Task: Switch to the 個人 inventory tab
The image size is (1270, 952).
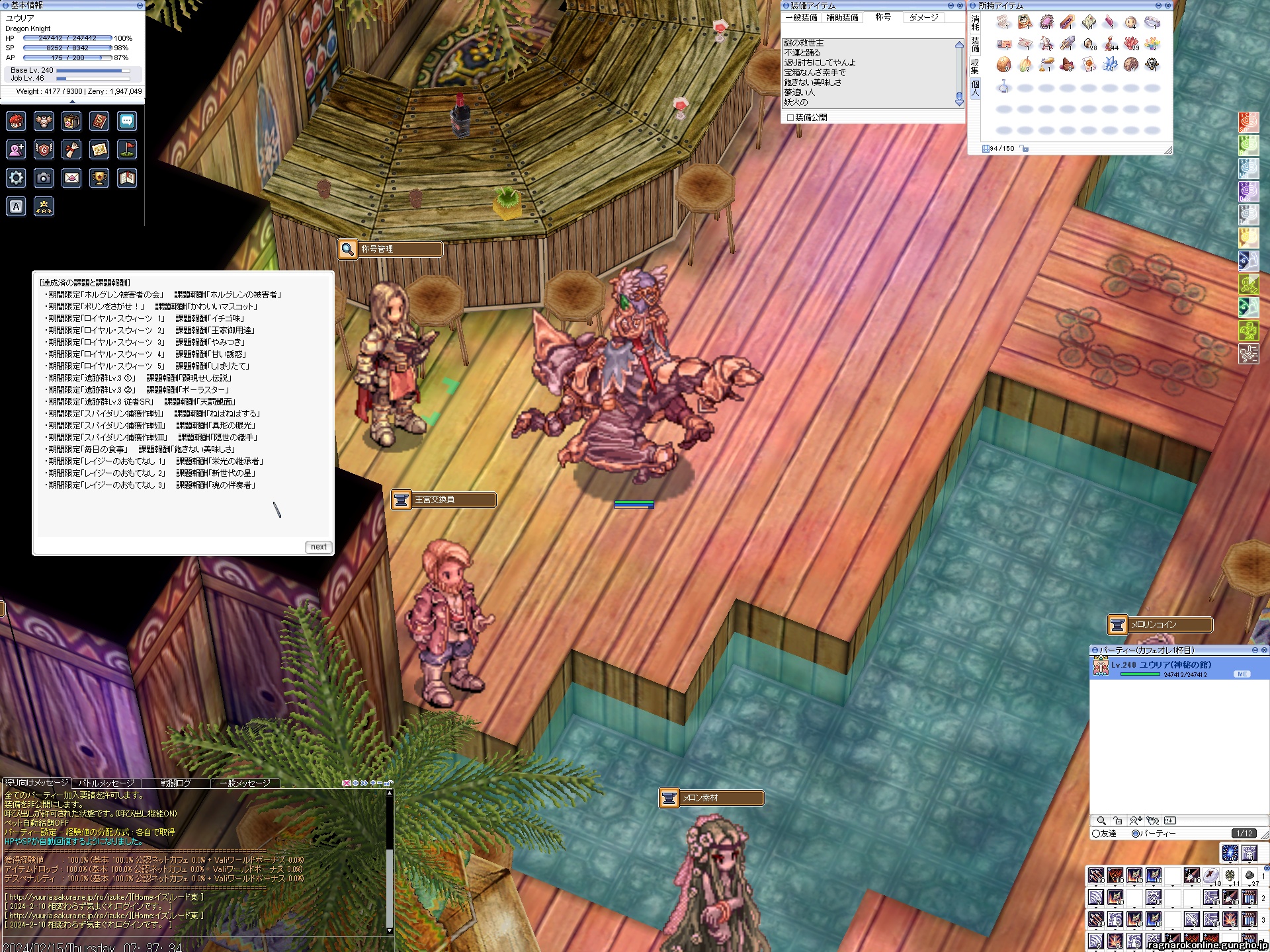Action: point(975,88)
